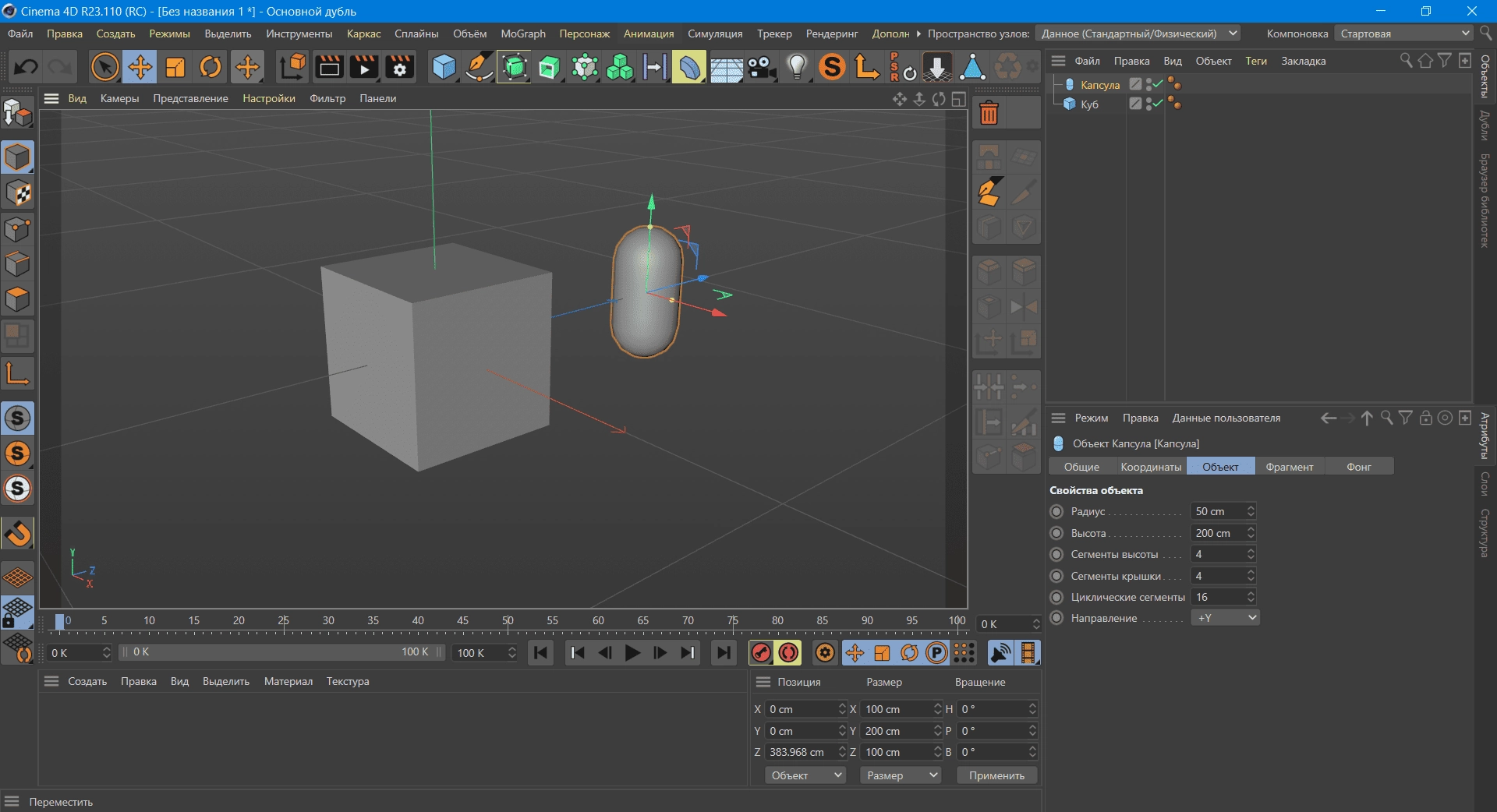Enable Edges mode
Screen dimensions: 1497x812
pos(17,264)
